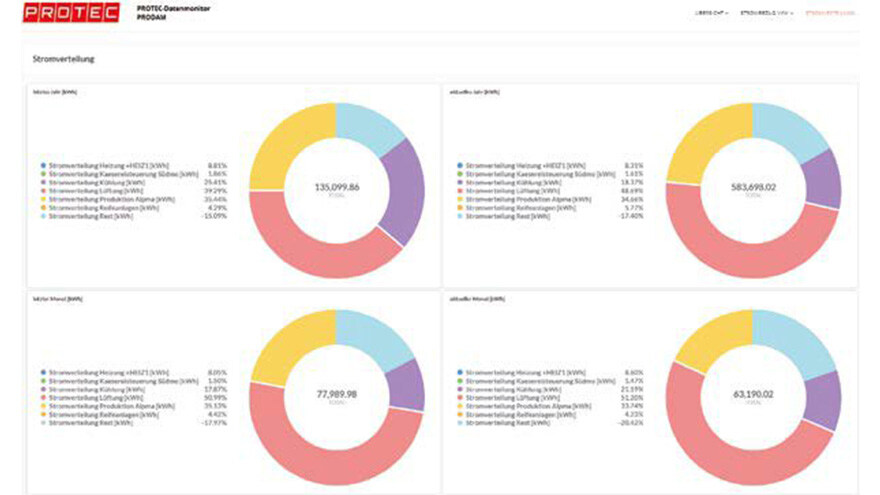Select the purple segment of aktueller Monat donut
Screen dimensions: 880x495
click(824, 400)
